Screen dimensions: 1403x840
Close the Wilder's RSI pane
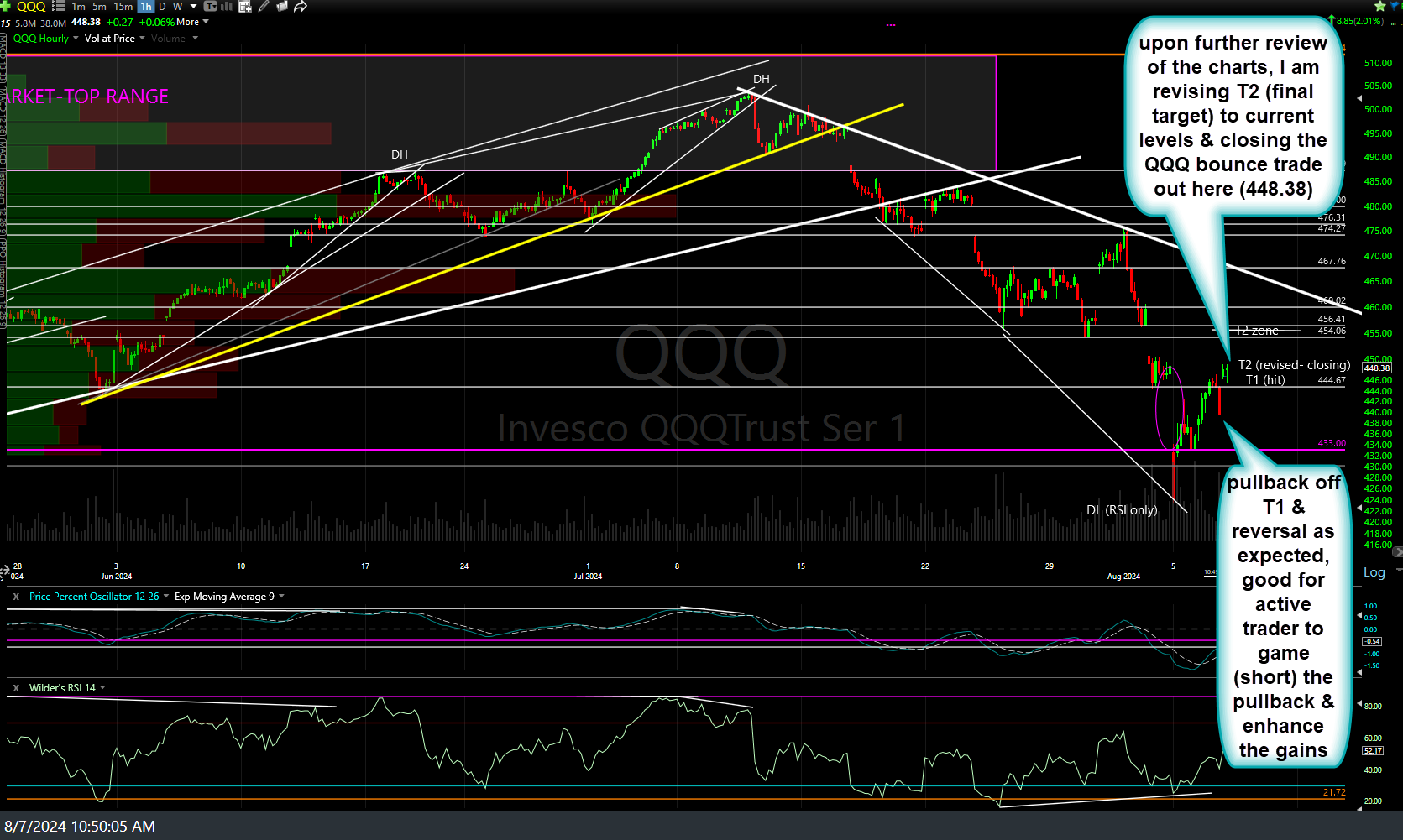coord(15,688)
